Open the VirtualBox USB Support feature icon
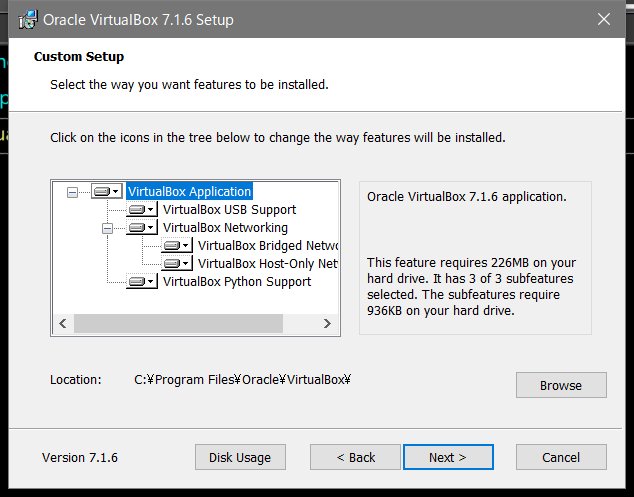The height and width of the screenshot is (497, 634). coord(142,209)
